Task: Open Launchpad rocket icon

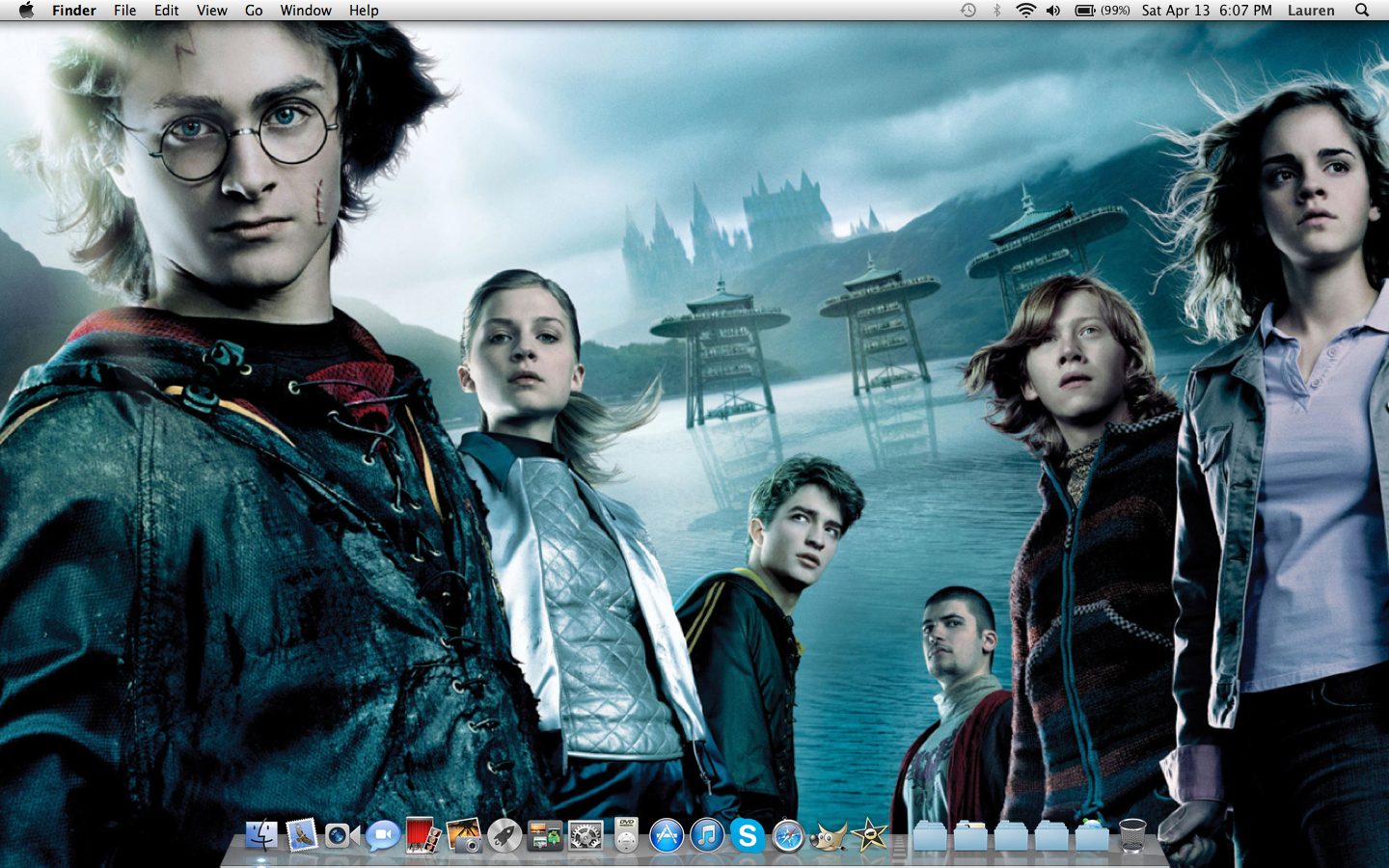Action: pos(504,835)
